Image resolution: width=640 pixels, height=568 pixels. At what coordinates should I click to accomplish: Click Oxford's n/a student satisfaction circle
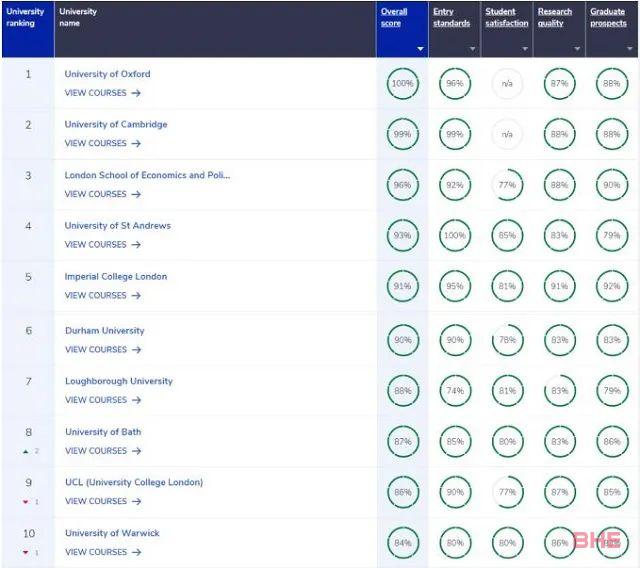507,84
